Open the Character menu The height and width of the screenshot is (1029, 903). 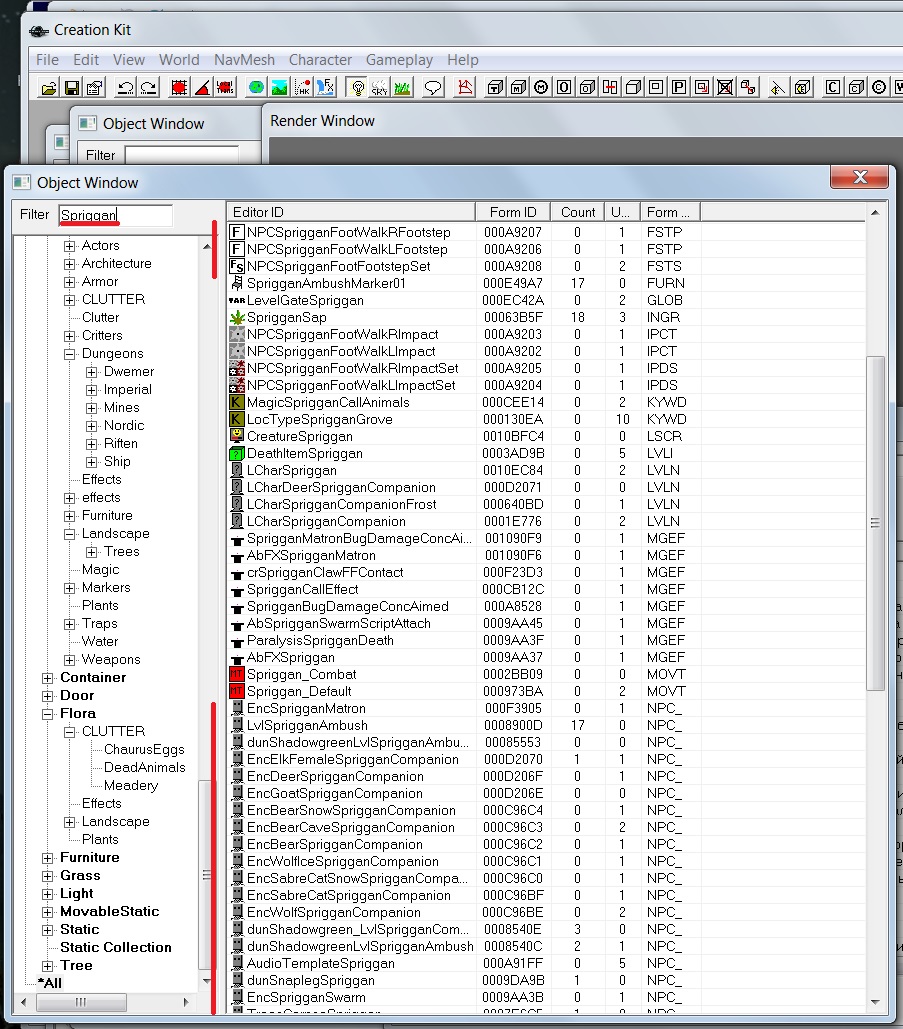[x=320, y=60]
